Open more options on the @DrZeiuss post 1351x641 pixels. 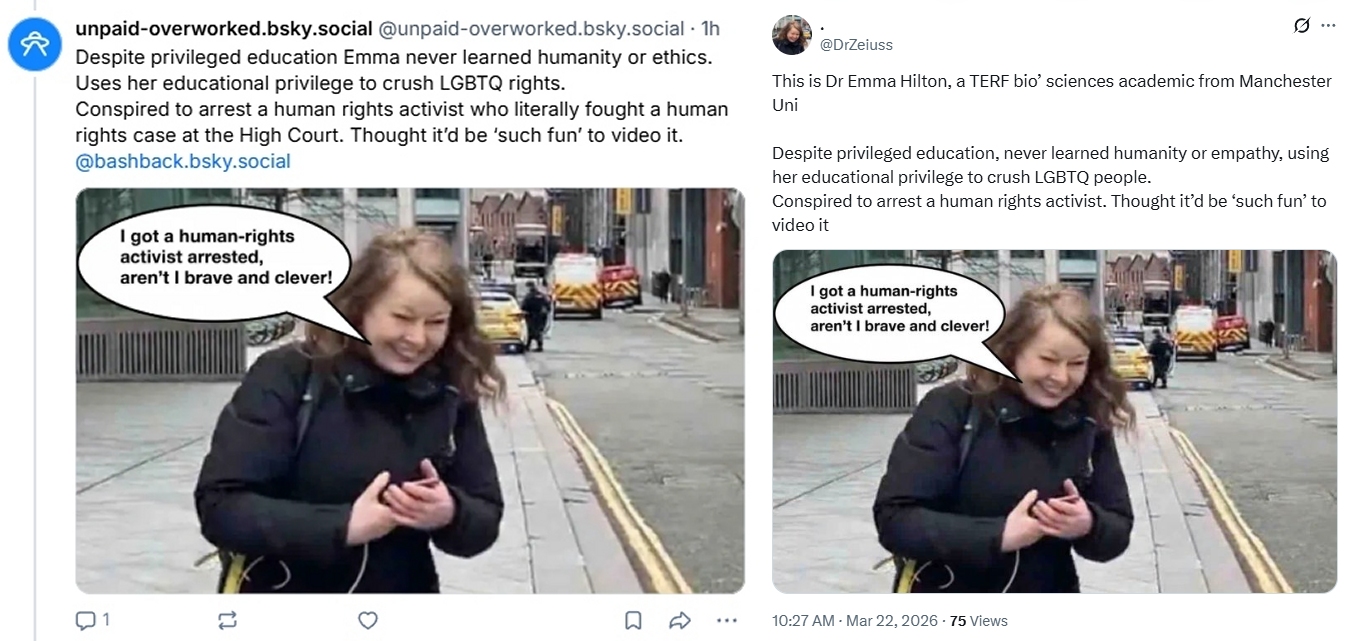point(1328,26)
